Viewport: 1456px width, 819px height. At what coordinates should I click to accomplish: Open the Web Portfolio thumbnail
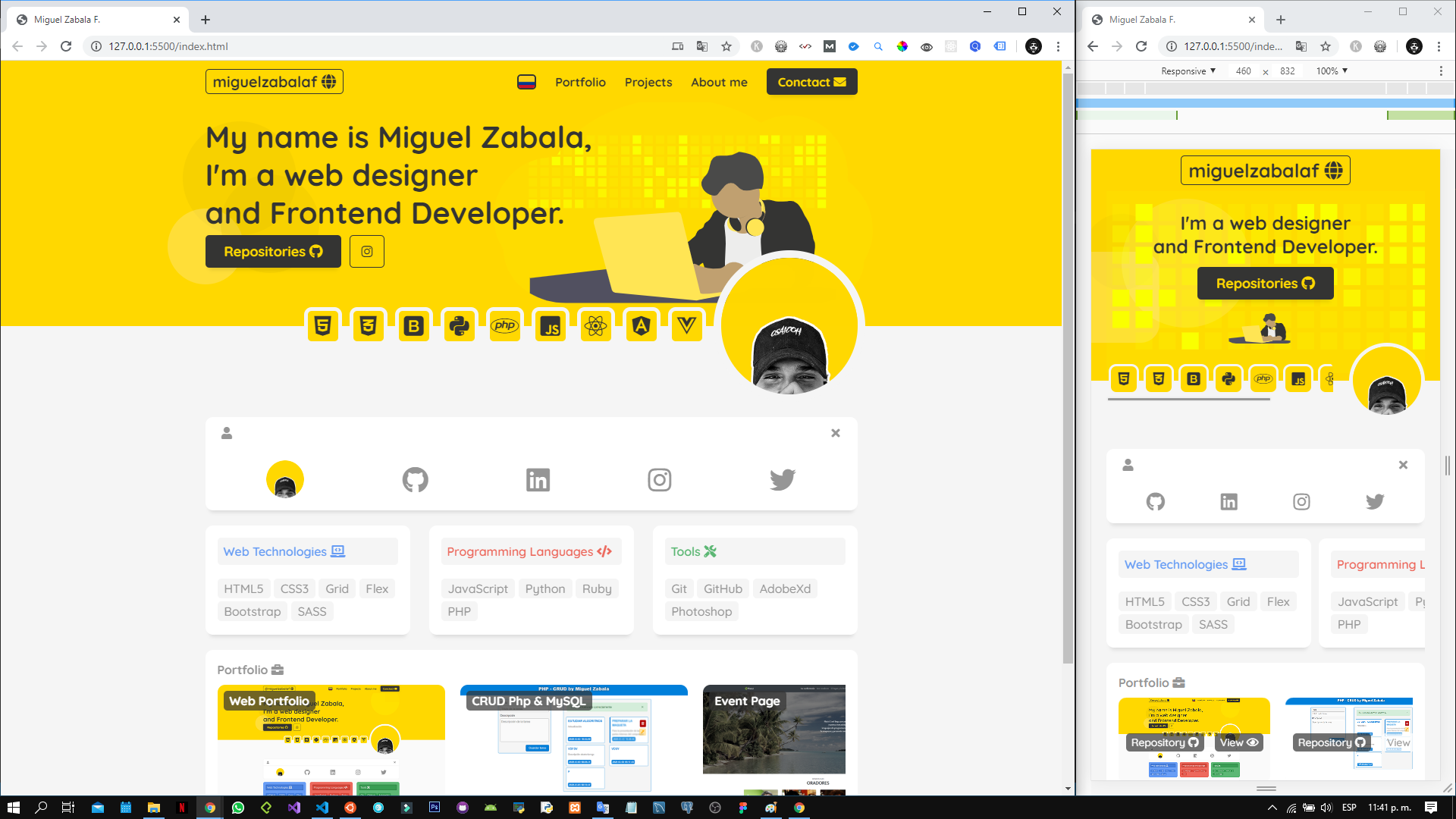331,740
